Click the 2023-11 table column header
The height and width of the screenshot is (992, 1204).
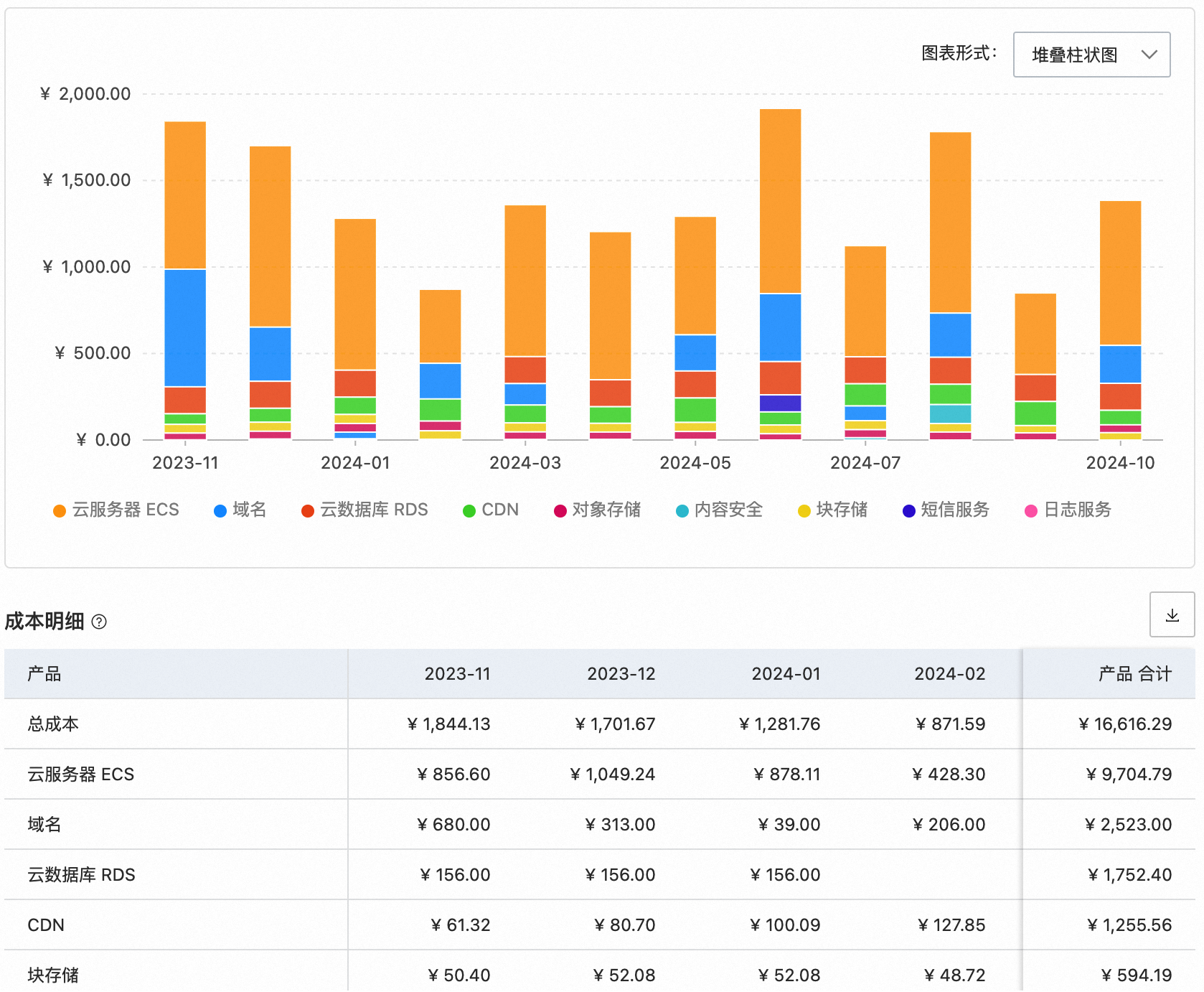(457, 674)
